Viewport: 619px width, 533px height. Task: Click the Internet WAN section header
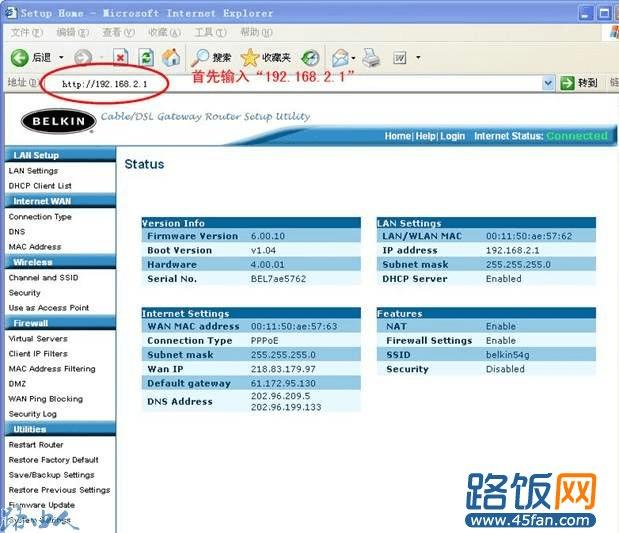click(60, 201)
